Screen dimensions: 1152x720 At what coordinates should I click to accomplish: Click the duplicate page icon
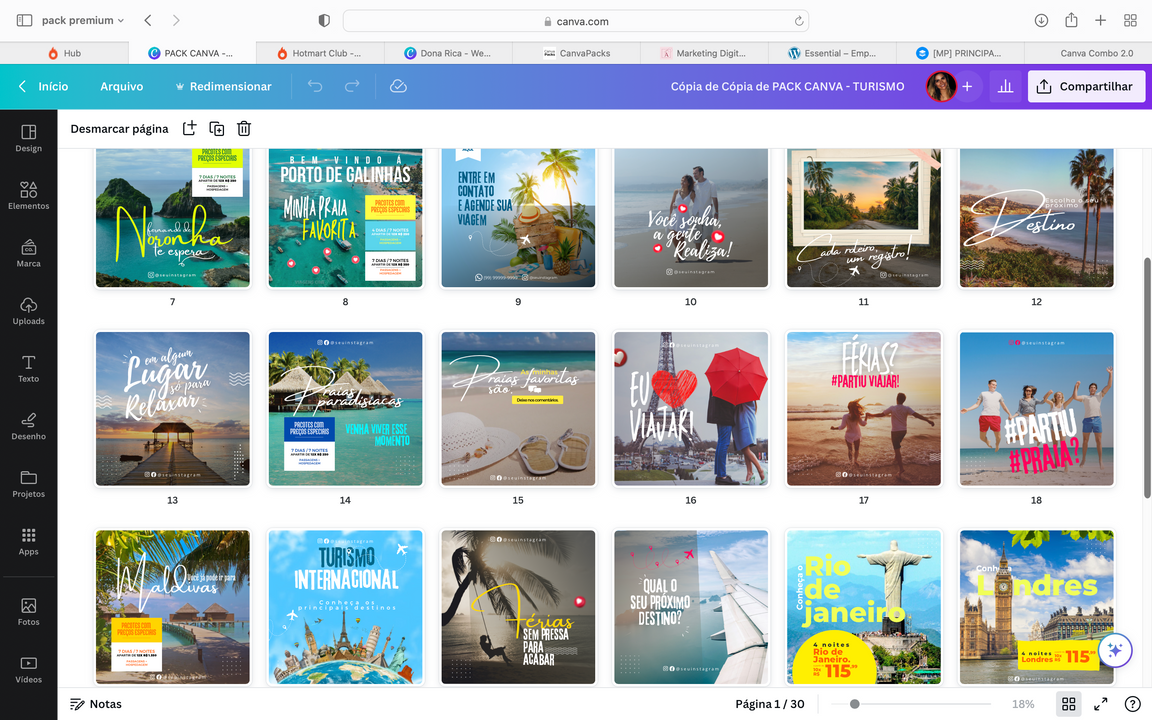coord(216,128)
